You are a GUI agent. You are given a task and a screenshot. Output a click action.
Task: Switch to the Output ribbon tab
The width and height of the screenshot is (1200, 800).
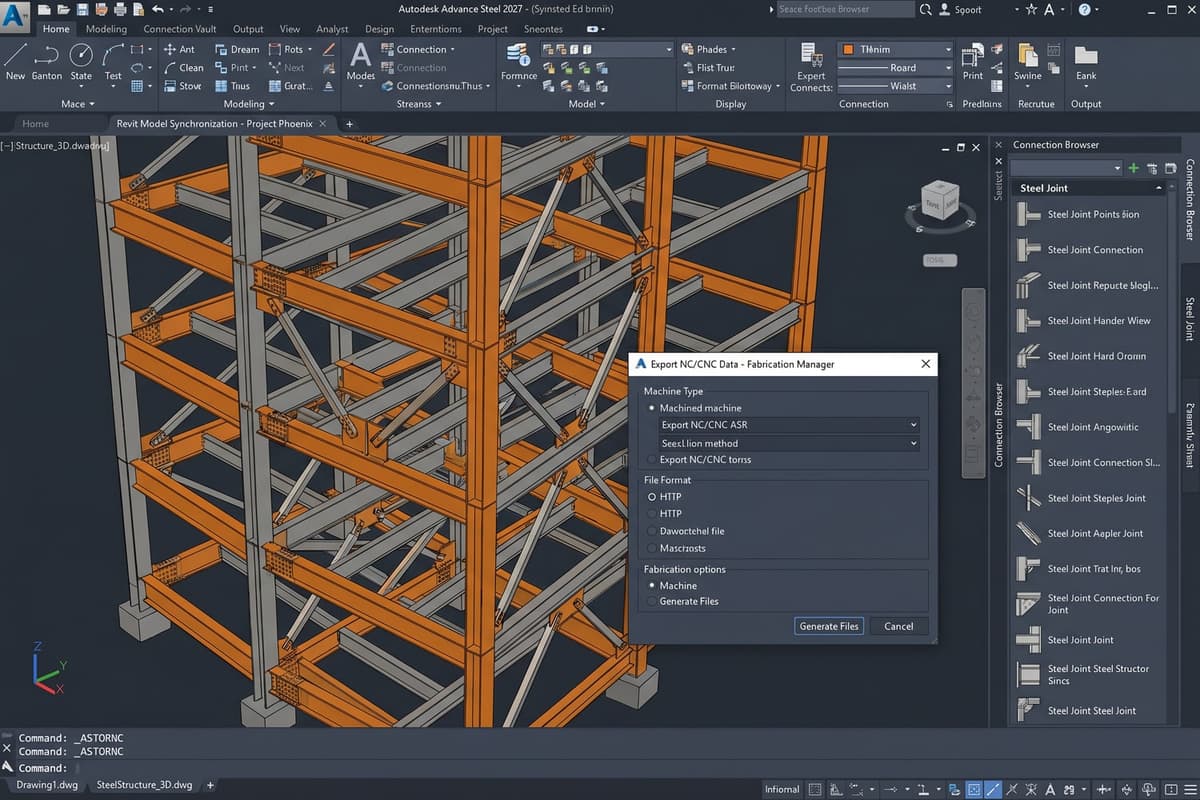click(248, 29)
